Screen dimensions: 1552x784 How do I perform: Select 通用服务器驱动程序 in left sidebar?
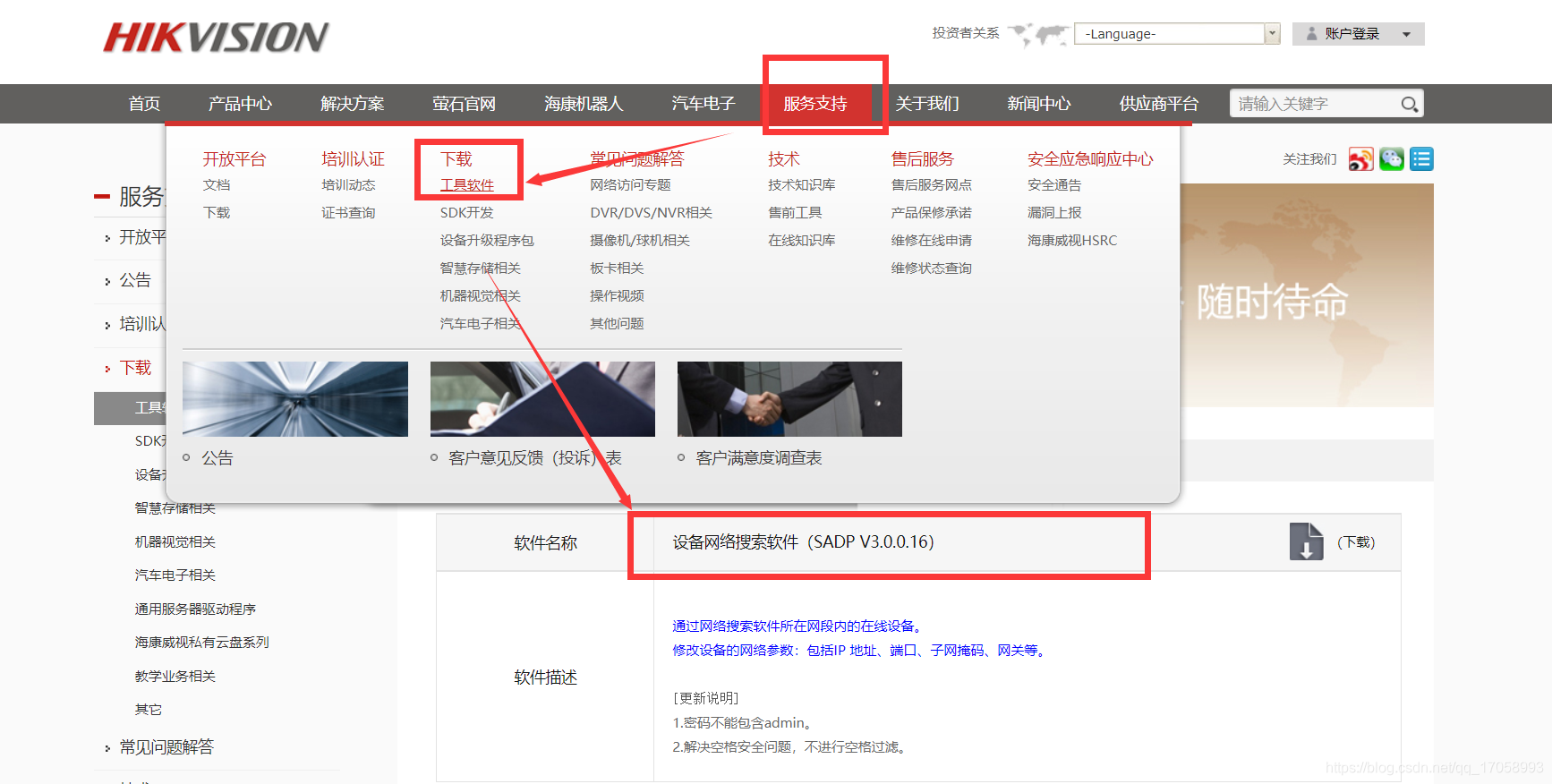[x=195, y=609]
